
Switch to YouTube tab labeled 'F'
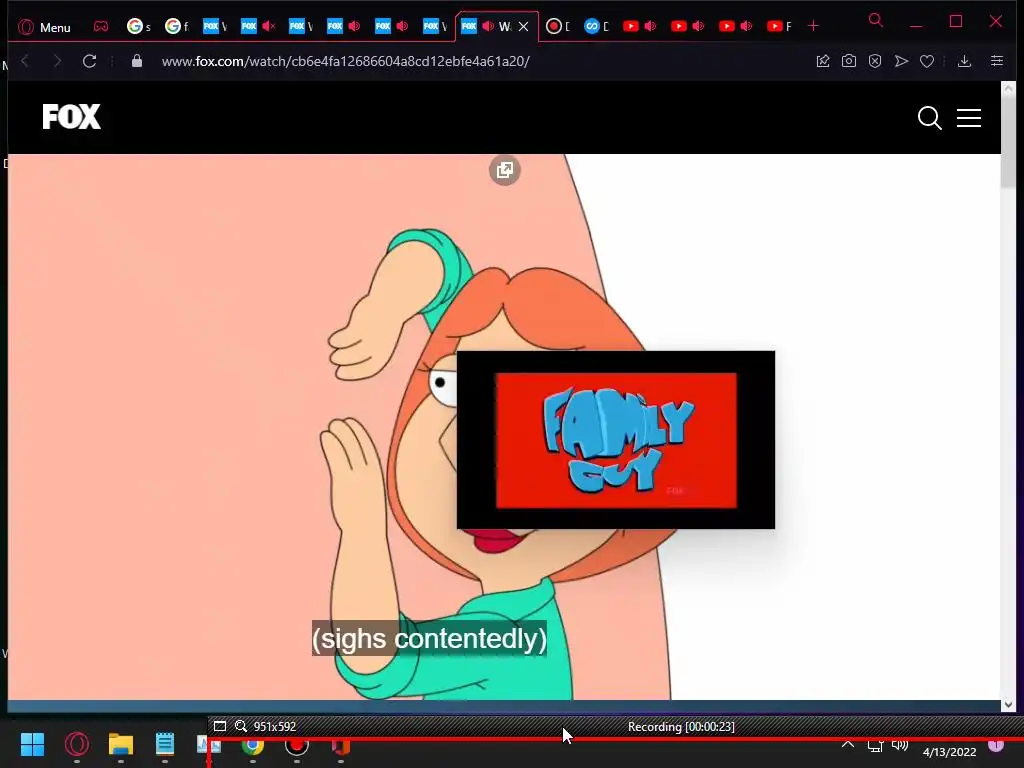779,26
